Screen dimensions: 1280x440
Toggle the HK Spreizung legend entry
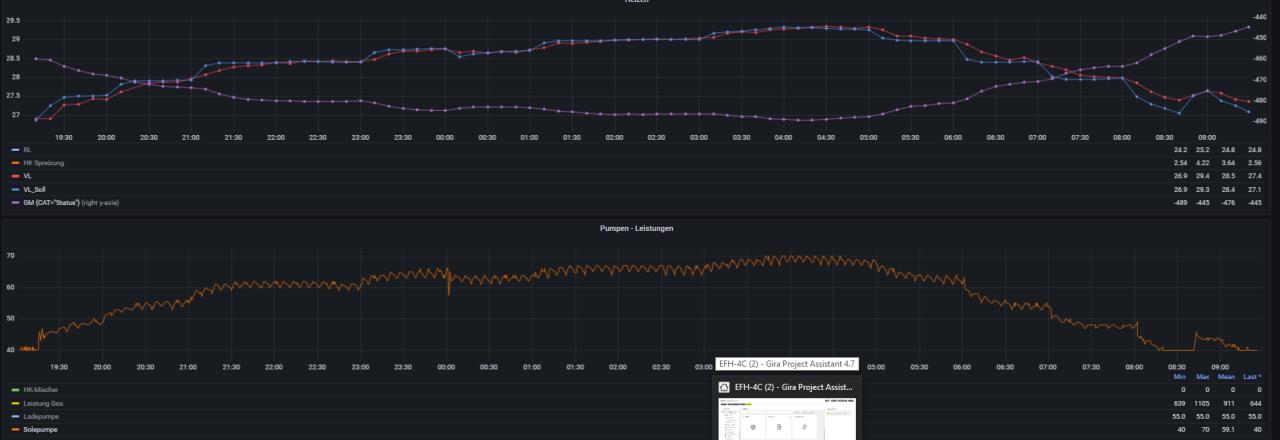click(x=42, y=162)
